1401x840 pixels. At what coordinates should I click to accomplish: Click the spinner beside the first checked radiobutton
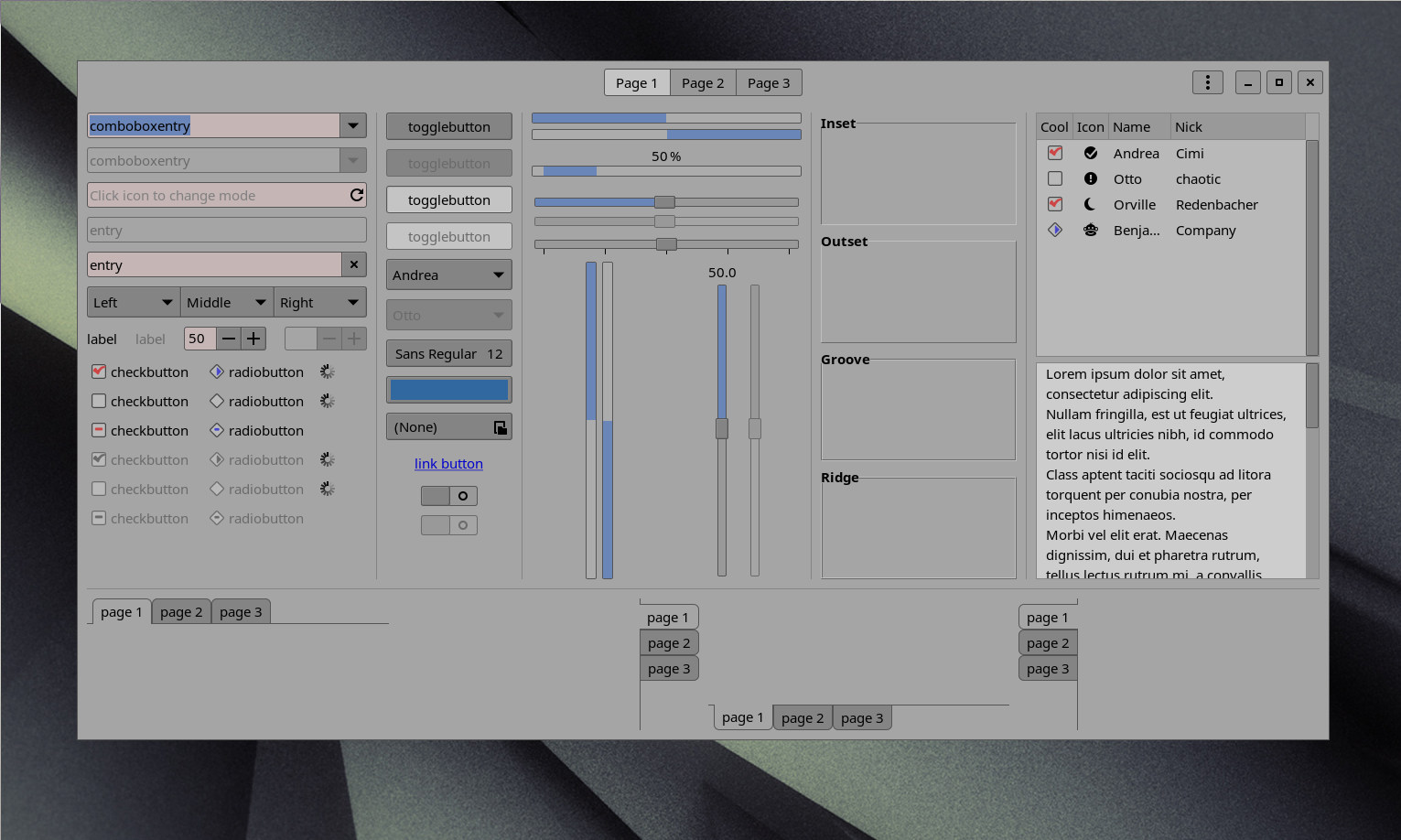(328, 372)
